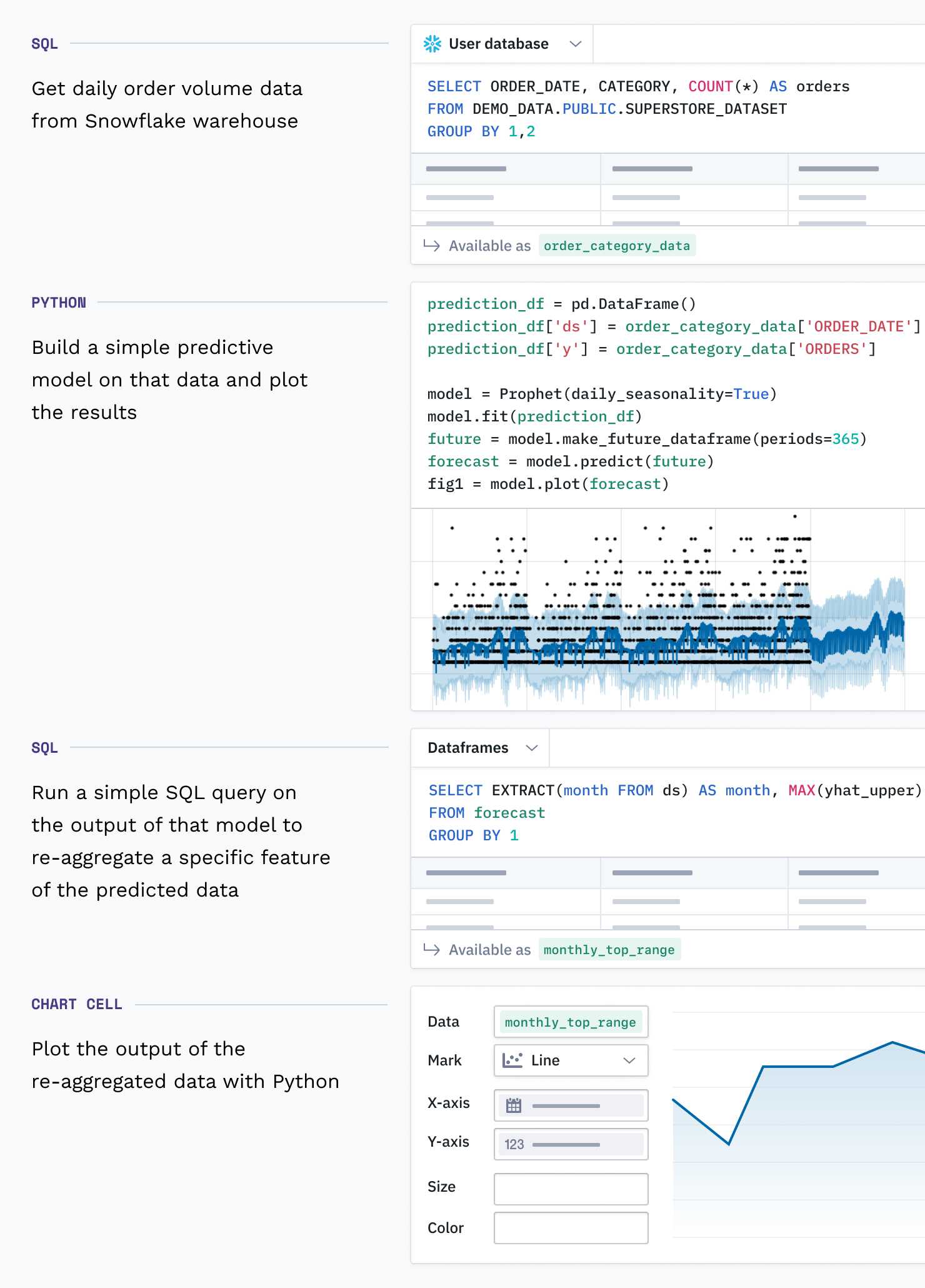
Task: Click the arrow icon beside Available as monthly_top_range
Action: click(x=432, y=950)
